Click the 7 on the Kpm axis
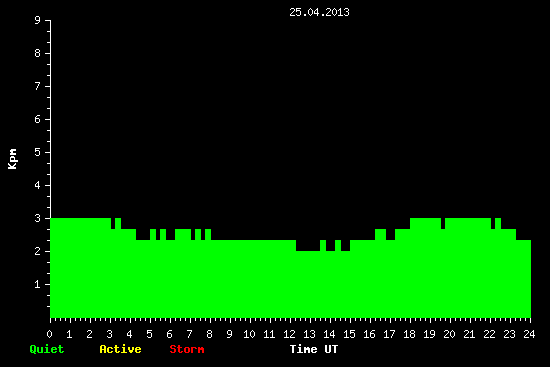Viewport: 550px width, 367px height. coord(38,86)
